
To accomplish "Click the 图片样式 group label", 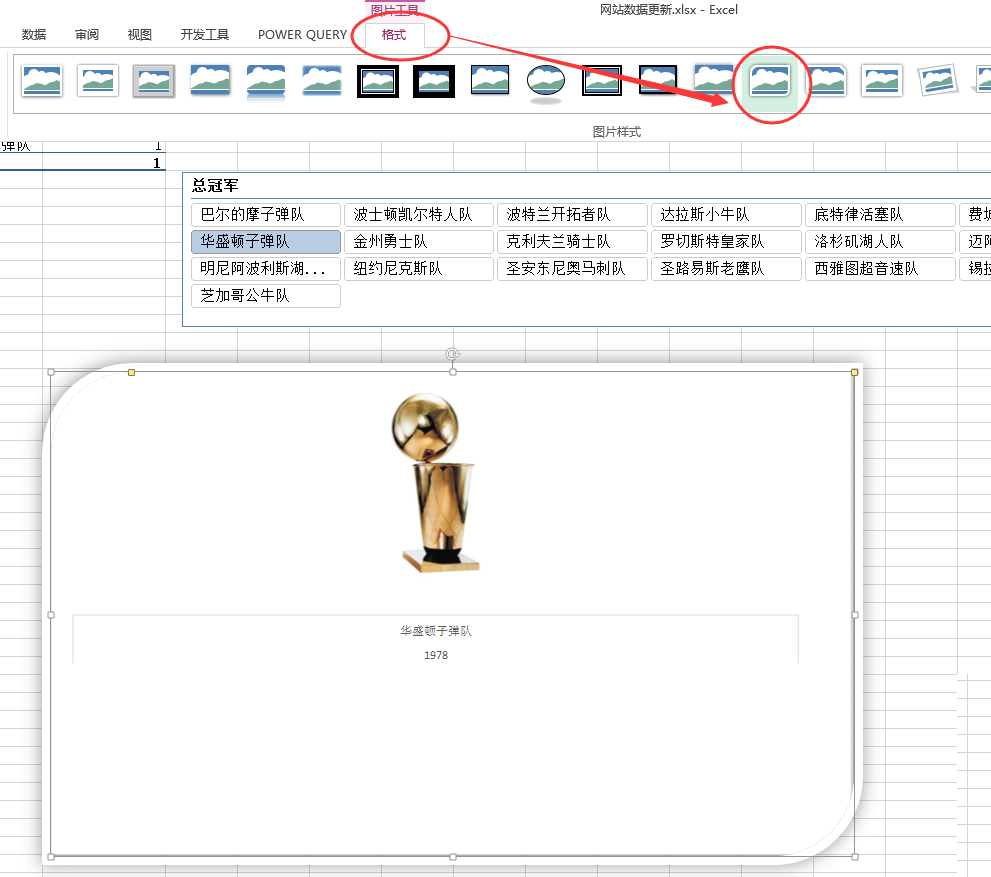I will pyautogui.click(x=617, y=131).
